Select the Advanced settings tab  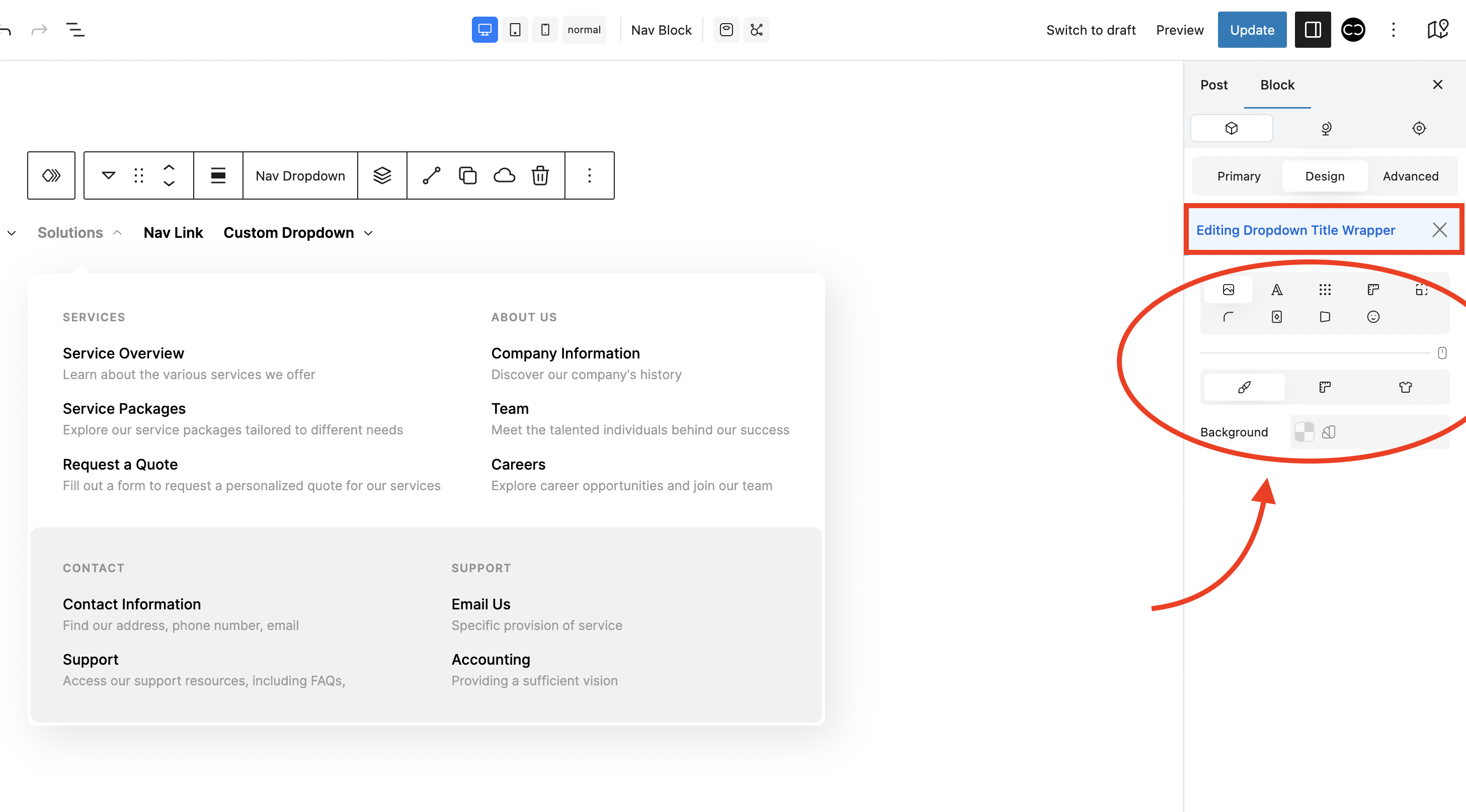click(x=1410, y=176)
